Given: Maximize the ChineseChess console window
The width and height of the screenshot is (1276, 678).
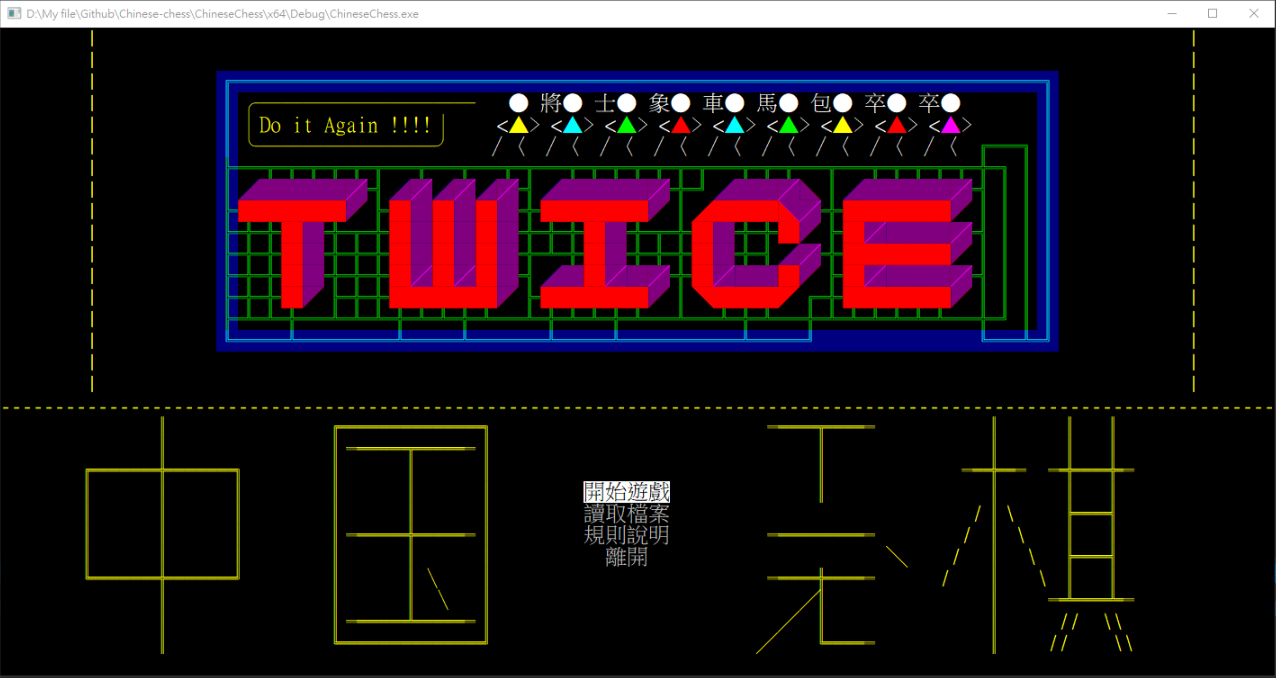Looking at the screenshot, I should click(1213, 13).
